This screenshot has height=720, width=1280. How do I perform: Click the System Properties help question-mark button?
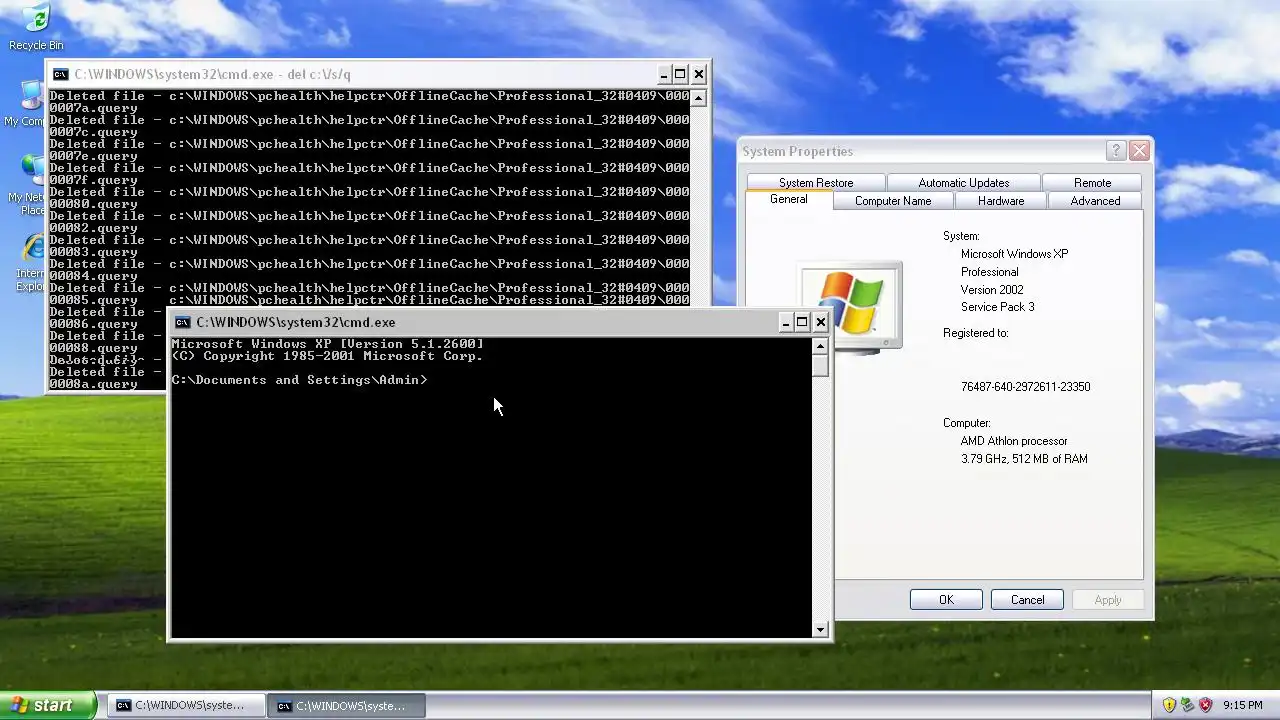1116,151
